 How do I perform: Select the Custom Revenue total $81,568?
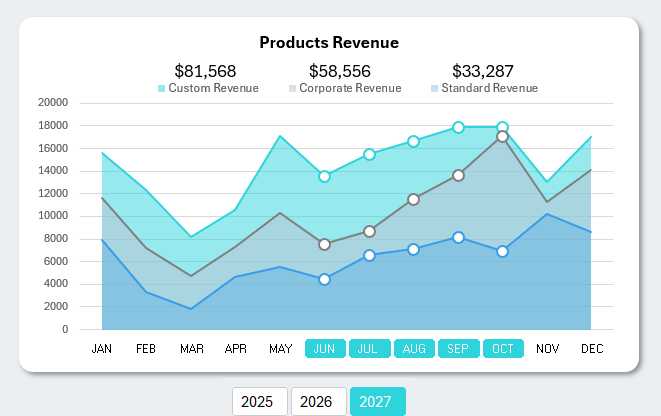coord(205,71)
